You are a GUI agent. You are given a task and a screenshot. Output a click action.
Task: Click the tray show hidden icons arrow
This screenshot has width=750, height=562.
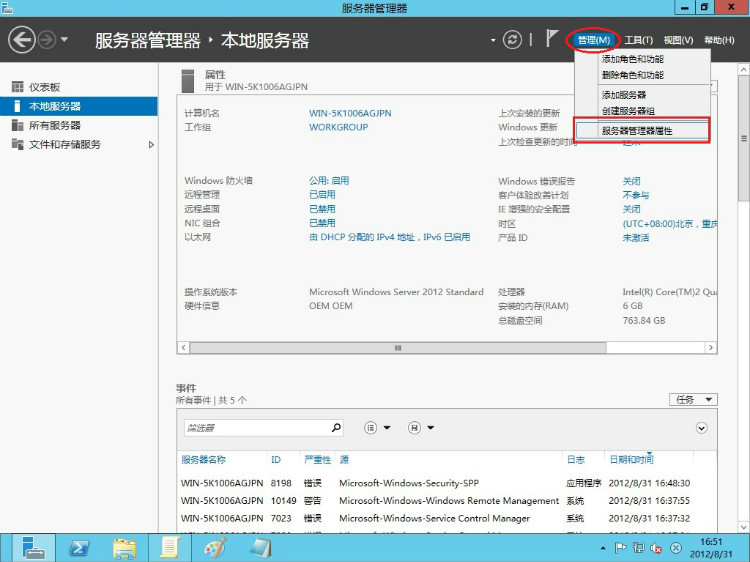(603, 548)
